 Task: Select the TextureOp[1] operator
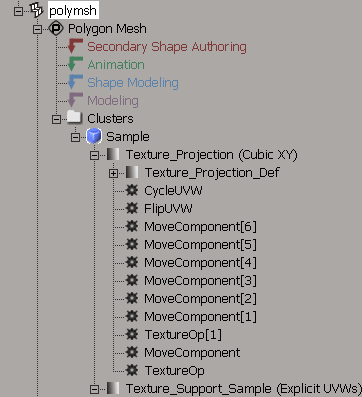(183, 335)
